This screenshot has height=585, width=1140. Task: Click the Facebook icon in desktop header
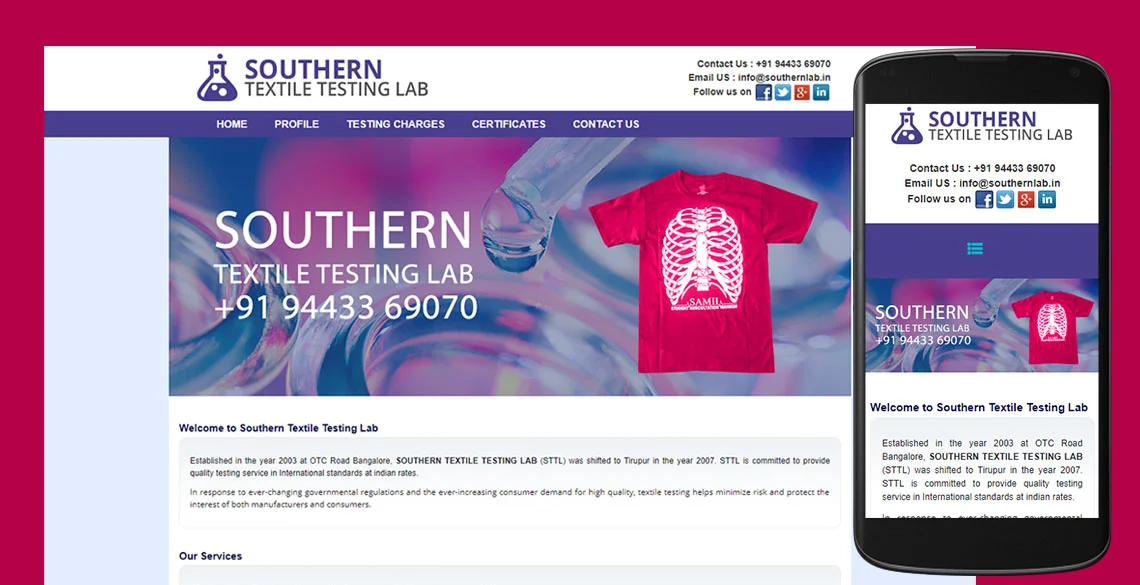click(x=763, y=92)
